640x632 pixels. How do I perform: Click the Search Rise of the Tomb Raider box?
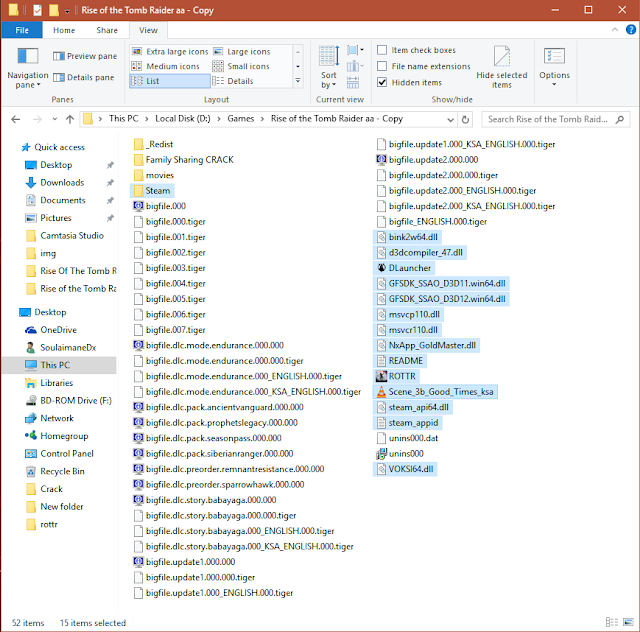click(x=556, y=119)
